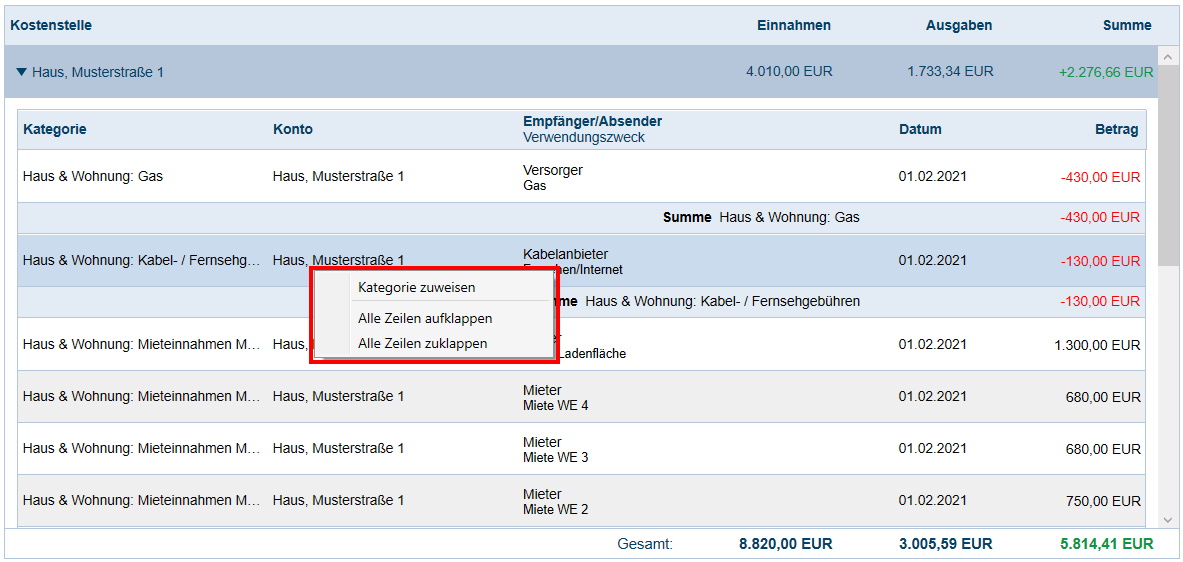Screen dimensions: 1183x562
Task: Choose Alle Zeilen aufklappen menu entry
Action: (425, 318)
